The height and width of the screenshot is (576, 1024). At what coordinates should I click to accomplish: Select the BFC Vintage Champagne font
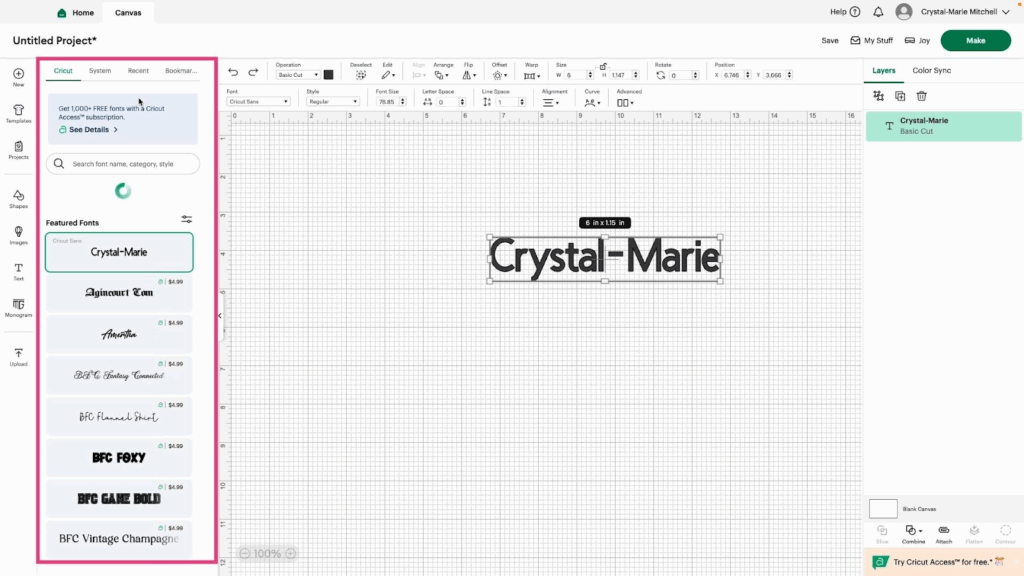[x=119, y=539]
